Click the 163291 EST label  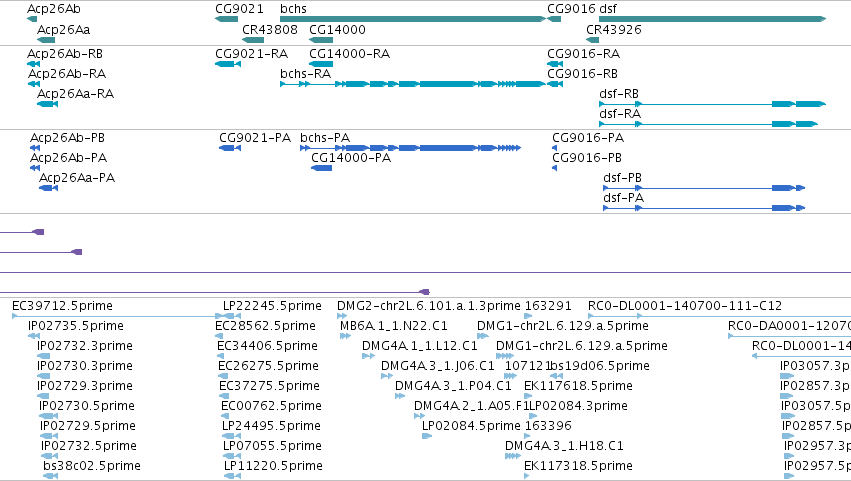(x=548, y=306)
